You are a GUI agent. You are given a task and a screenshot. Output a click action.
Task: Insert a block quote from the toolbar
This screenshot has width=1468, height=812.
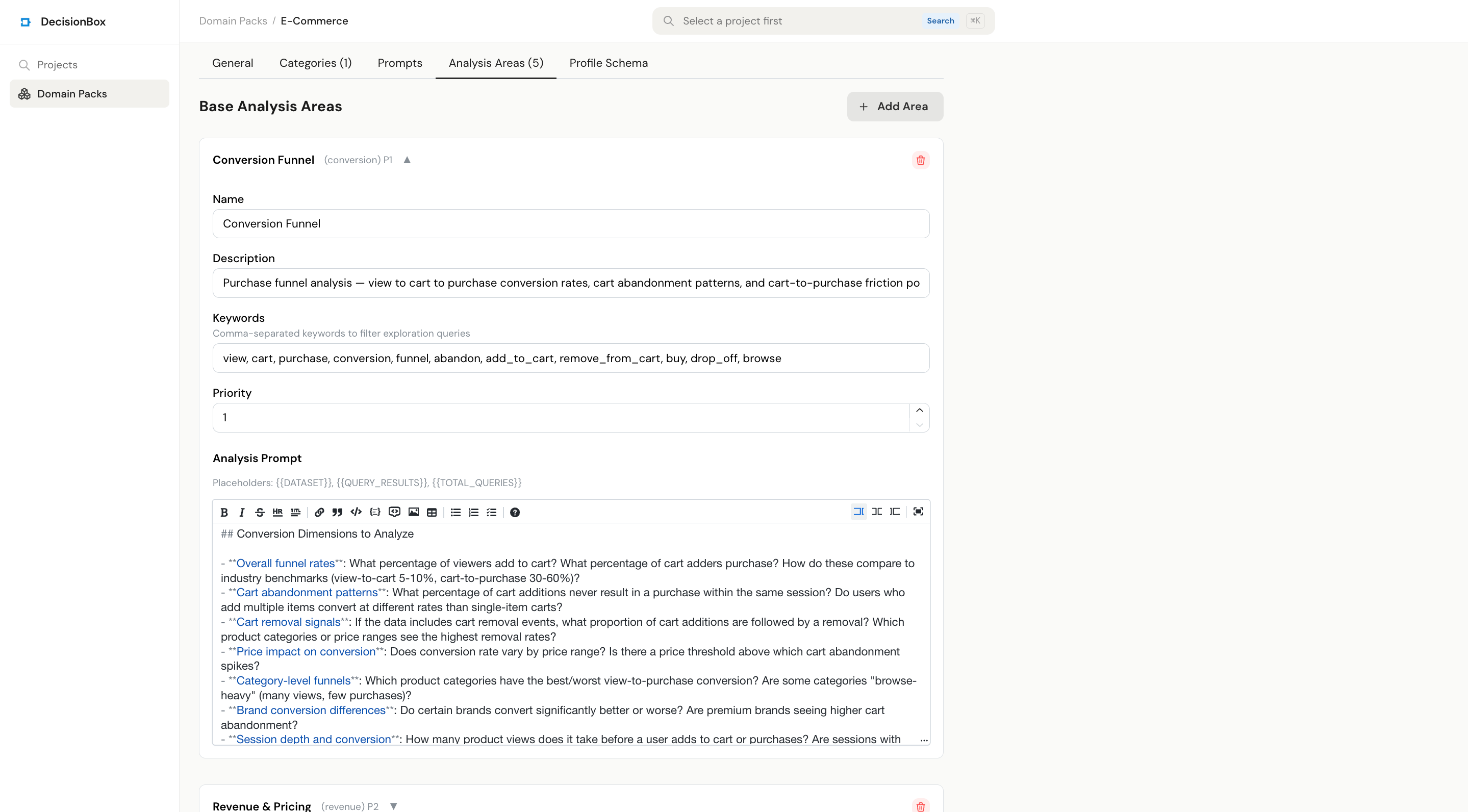[337, 512]
